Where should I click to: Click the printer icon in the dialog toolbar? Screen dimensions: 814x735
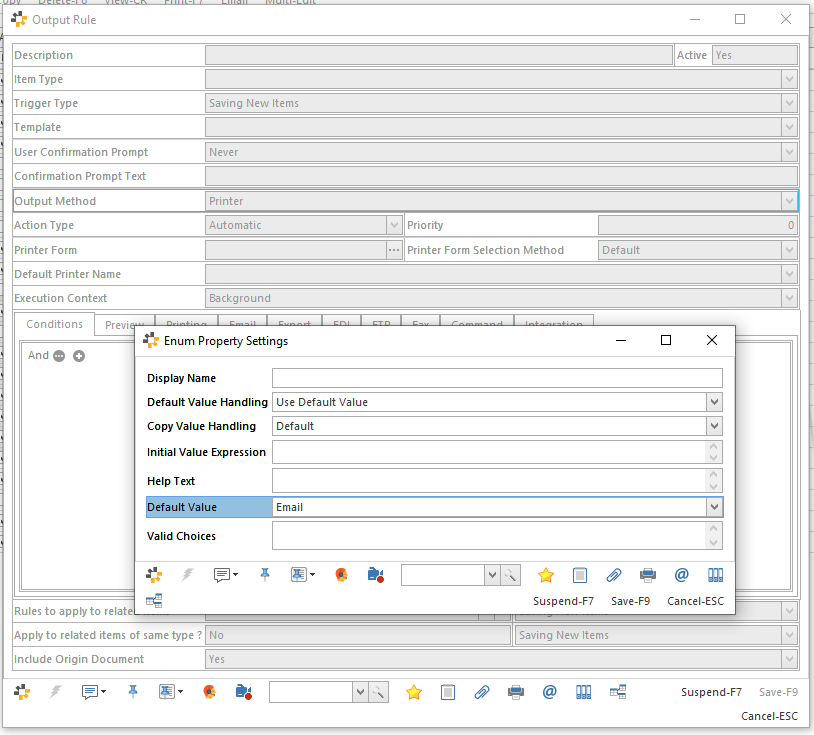[x=647, y=574]
